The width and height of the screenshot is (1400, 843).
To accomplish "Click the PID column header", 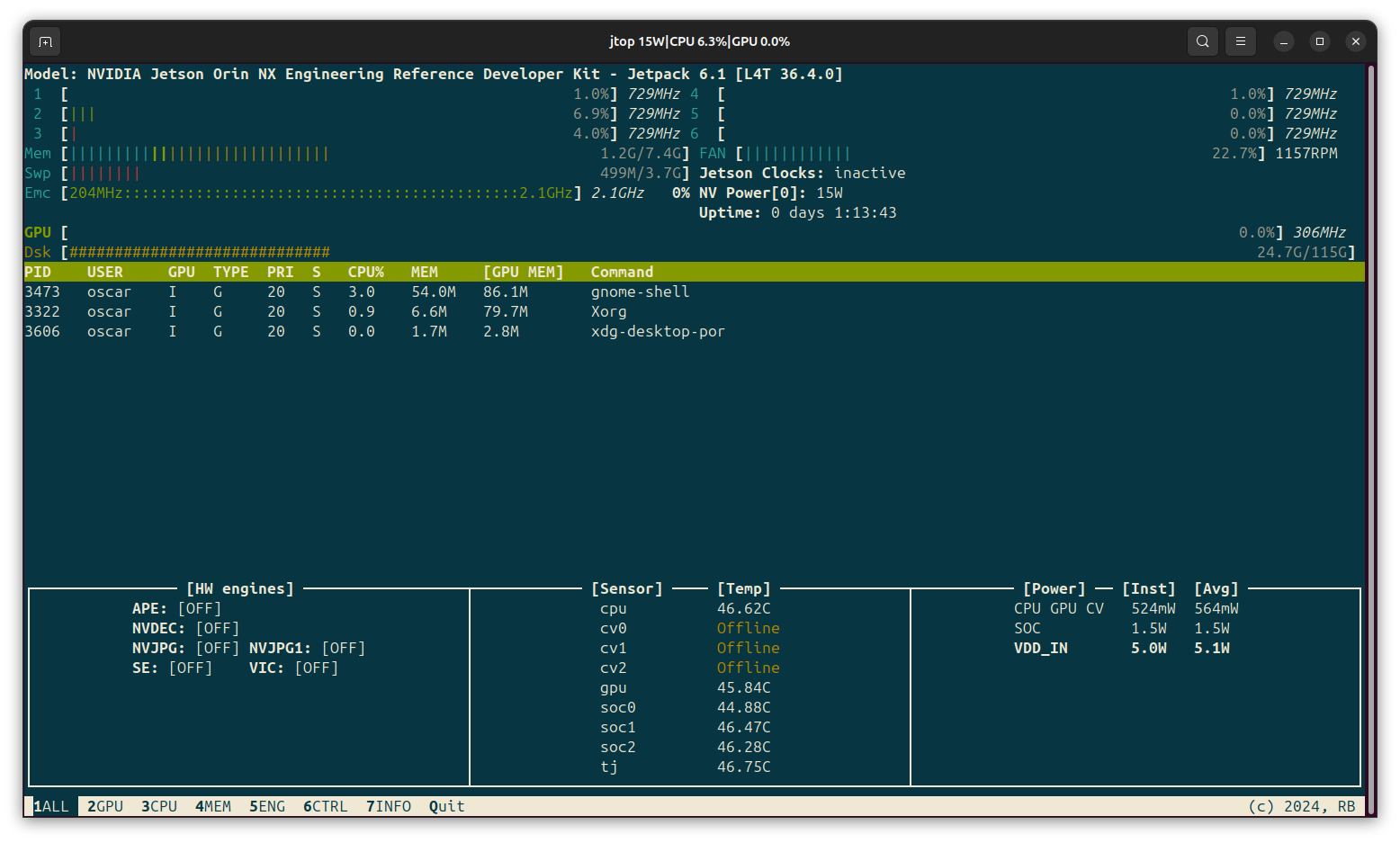I will click(38, 272).
